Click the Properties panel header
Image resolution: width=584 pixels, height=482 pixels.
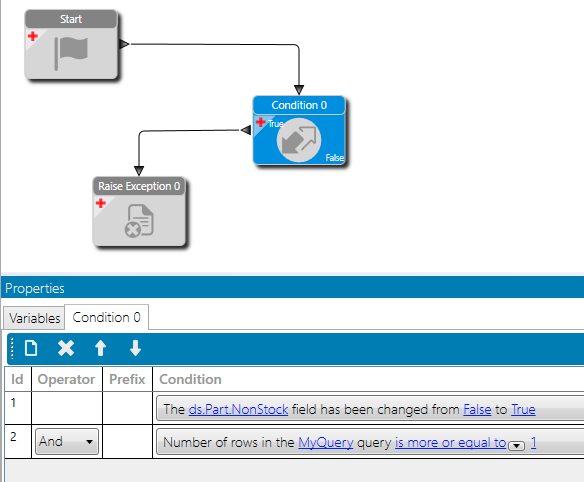292,288
